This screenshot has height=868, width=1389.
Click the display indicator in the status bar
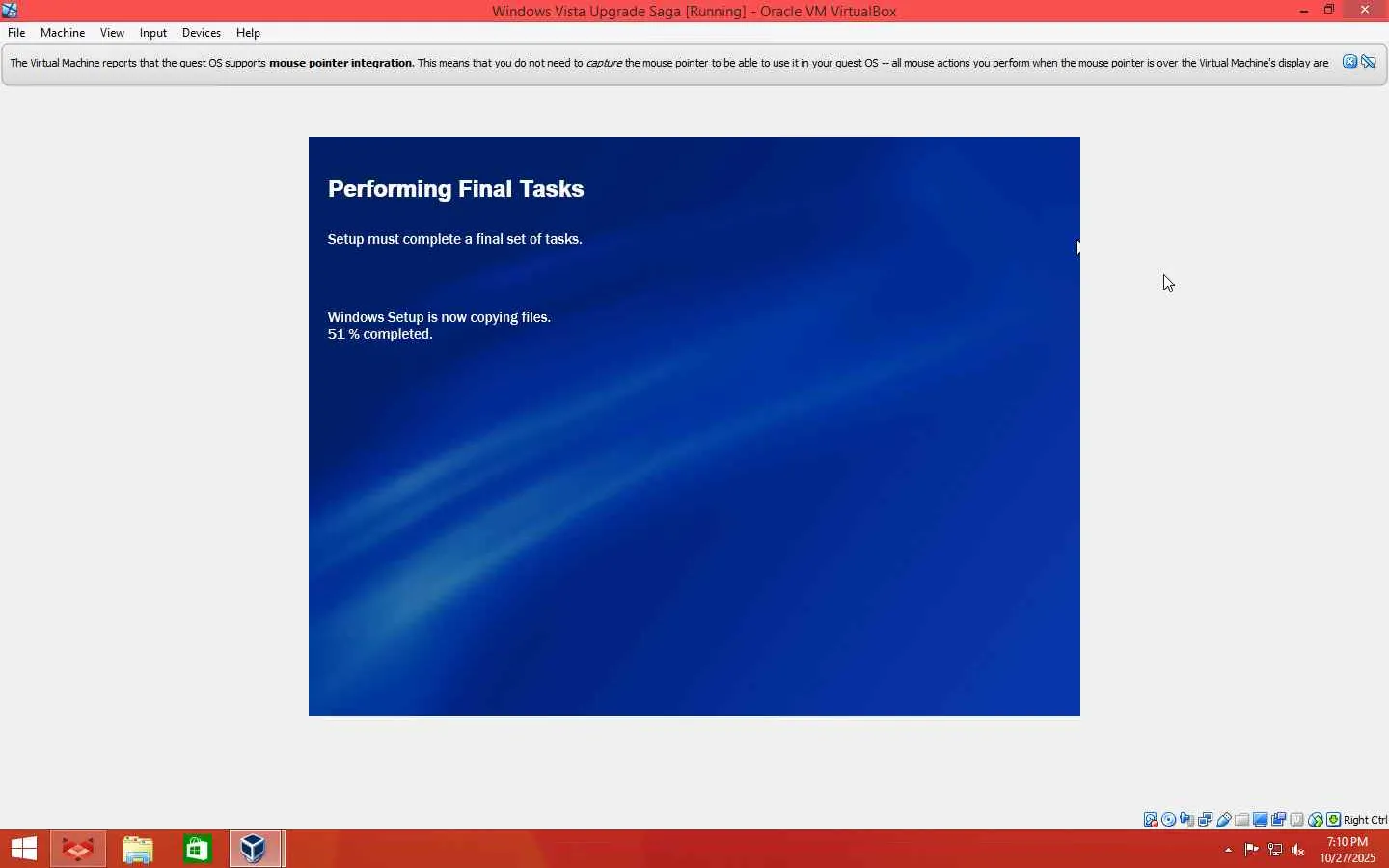(1261, 820)
